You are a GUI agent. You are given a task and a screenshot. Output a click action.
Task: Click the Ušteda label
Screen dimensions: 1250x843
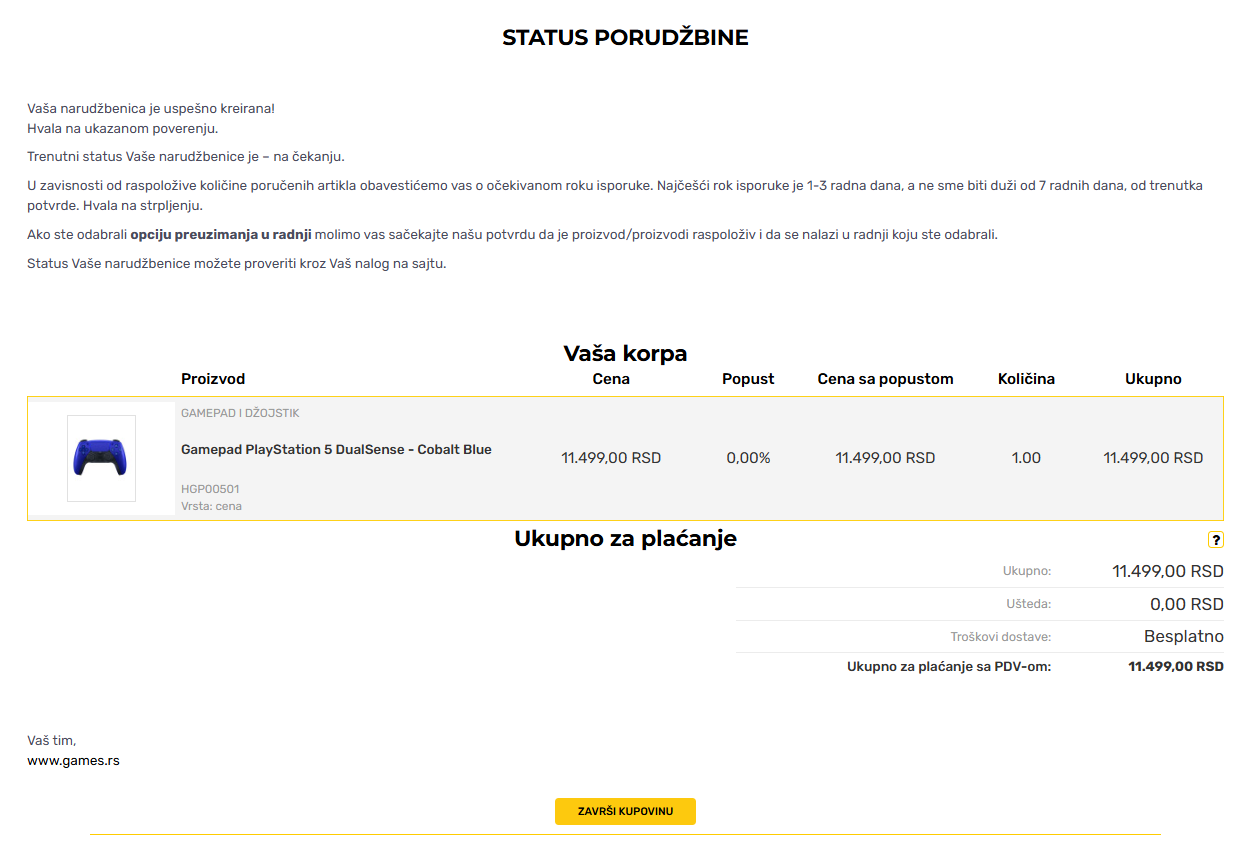pyautogui.click(x=1029, y=604)
